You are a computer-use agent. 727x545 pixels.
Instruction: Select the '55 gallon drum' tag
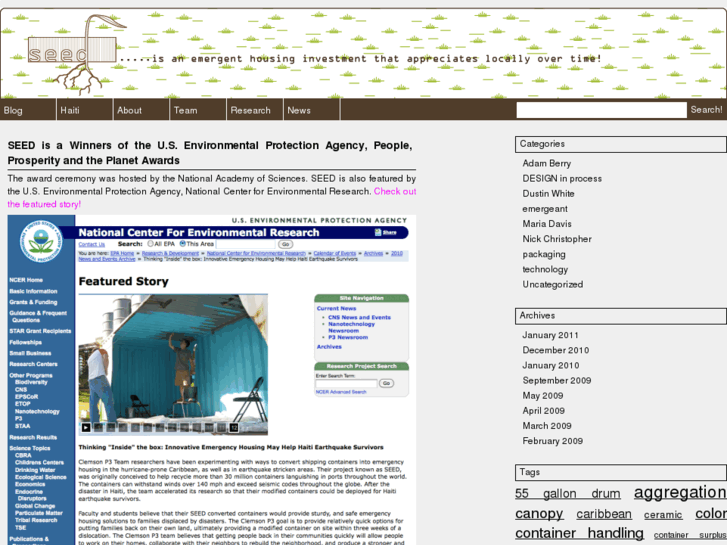(568, 494)
